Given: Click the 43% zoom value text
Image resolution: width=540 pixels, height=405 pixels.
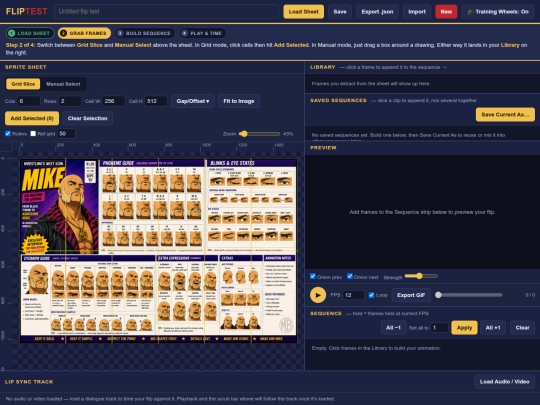Looking at the screenshot, I should [288, 134].
